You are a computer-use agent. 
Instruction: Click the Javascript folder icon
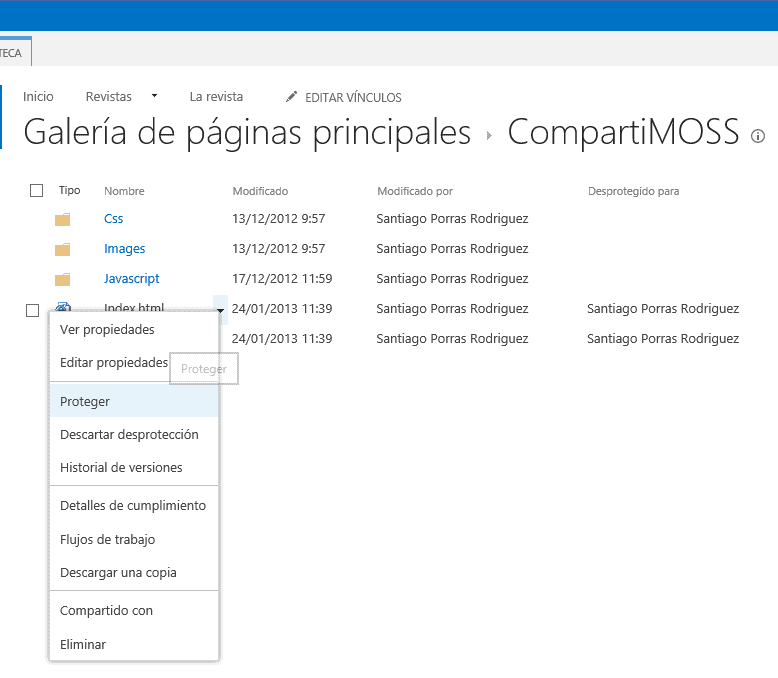pos(63,279)
